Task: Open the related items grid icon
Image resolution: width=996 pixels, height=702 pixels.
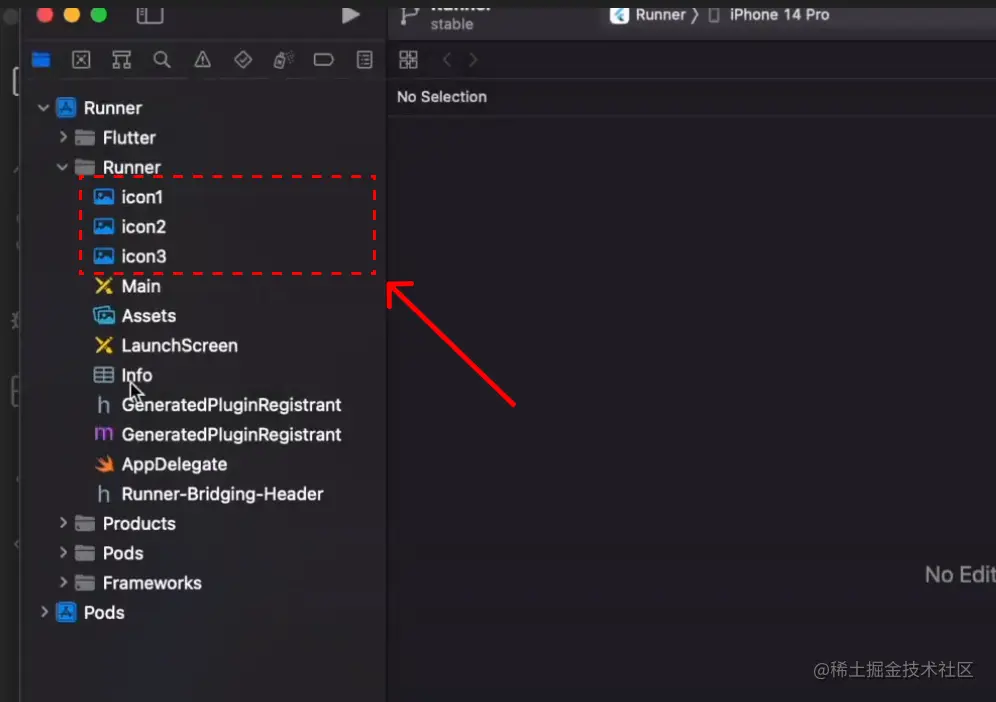Action: pos(408,60)
